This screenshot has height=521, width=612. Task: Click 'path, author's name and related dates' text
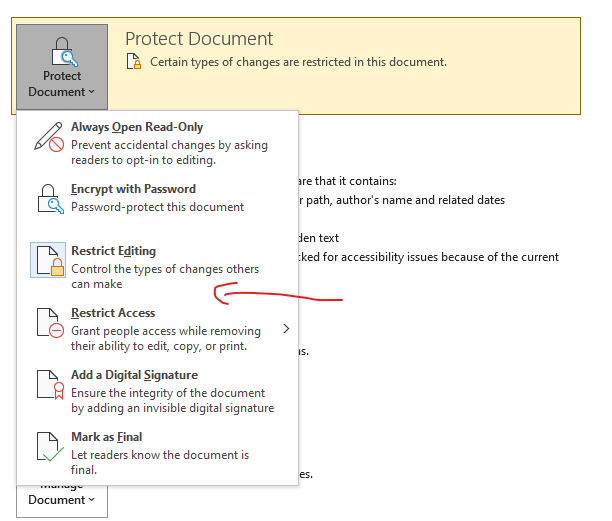point(405,200)
